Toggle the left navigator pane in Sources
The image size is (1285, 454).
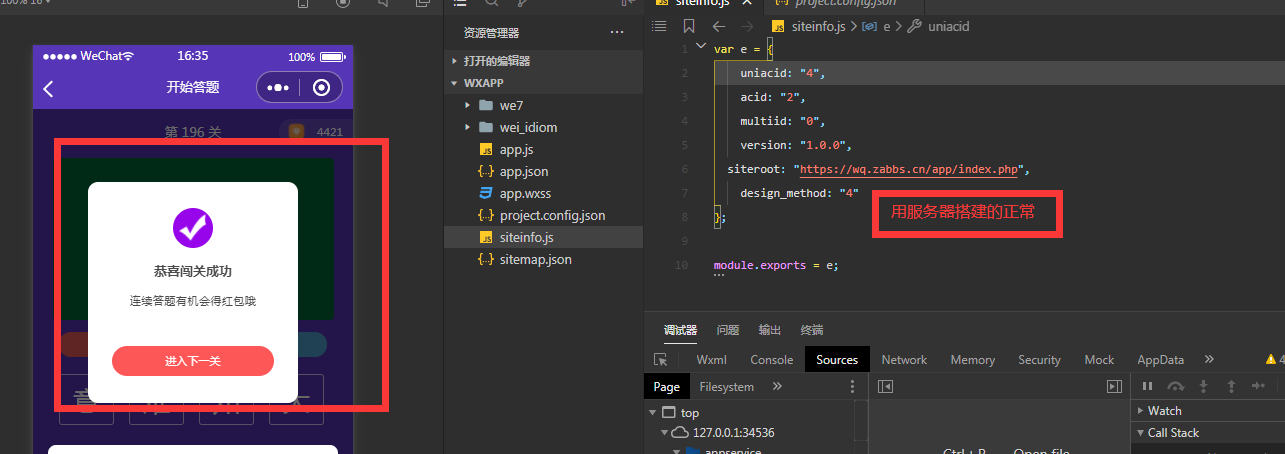coord(885,386)
